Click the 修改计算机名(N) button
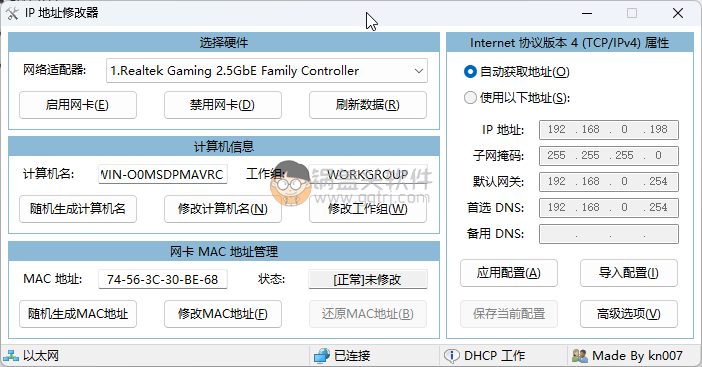Viewport: 702px width, 367px height. pyautogui.click(x=223, y=209)
